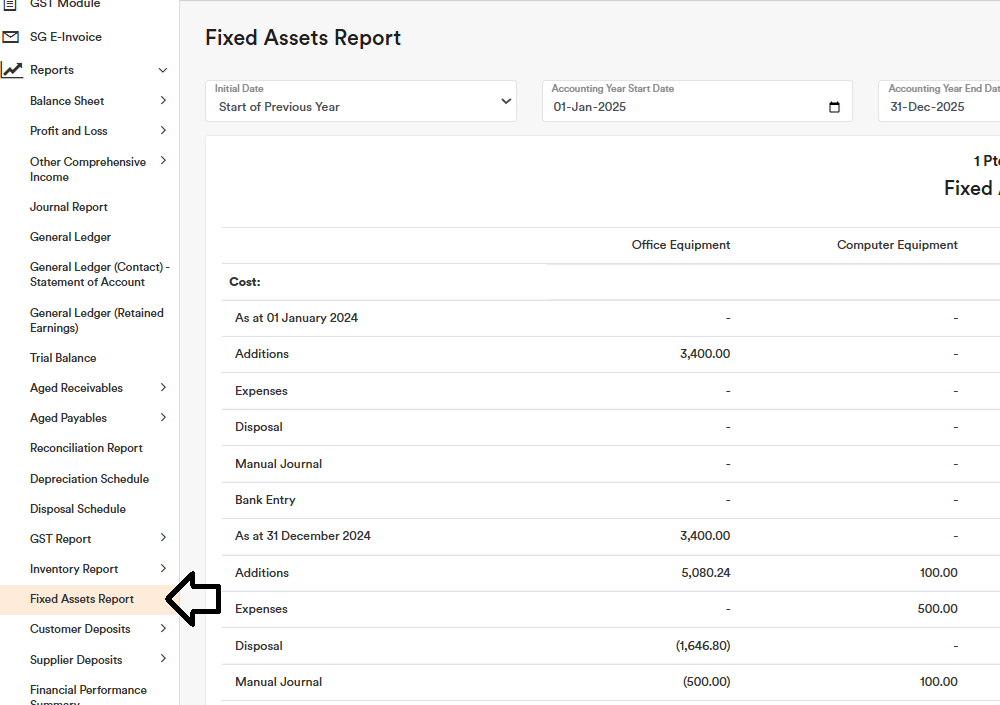Click the Accounting Year Start Date field
The width and height of the screenshot is (1000, 705).
click(x=680, y=107)
